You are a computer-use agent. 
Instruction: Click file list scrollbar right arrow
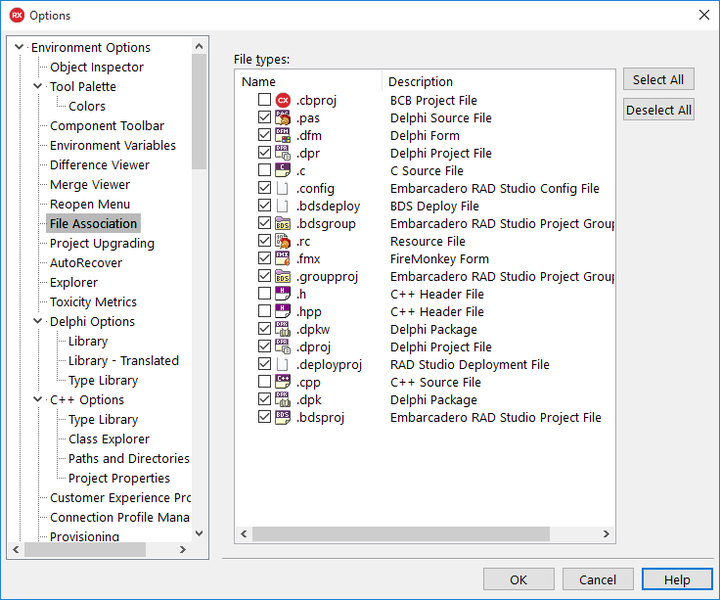606,534
